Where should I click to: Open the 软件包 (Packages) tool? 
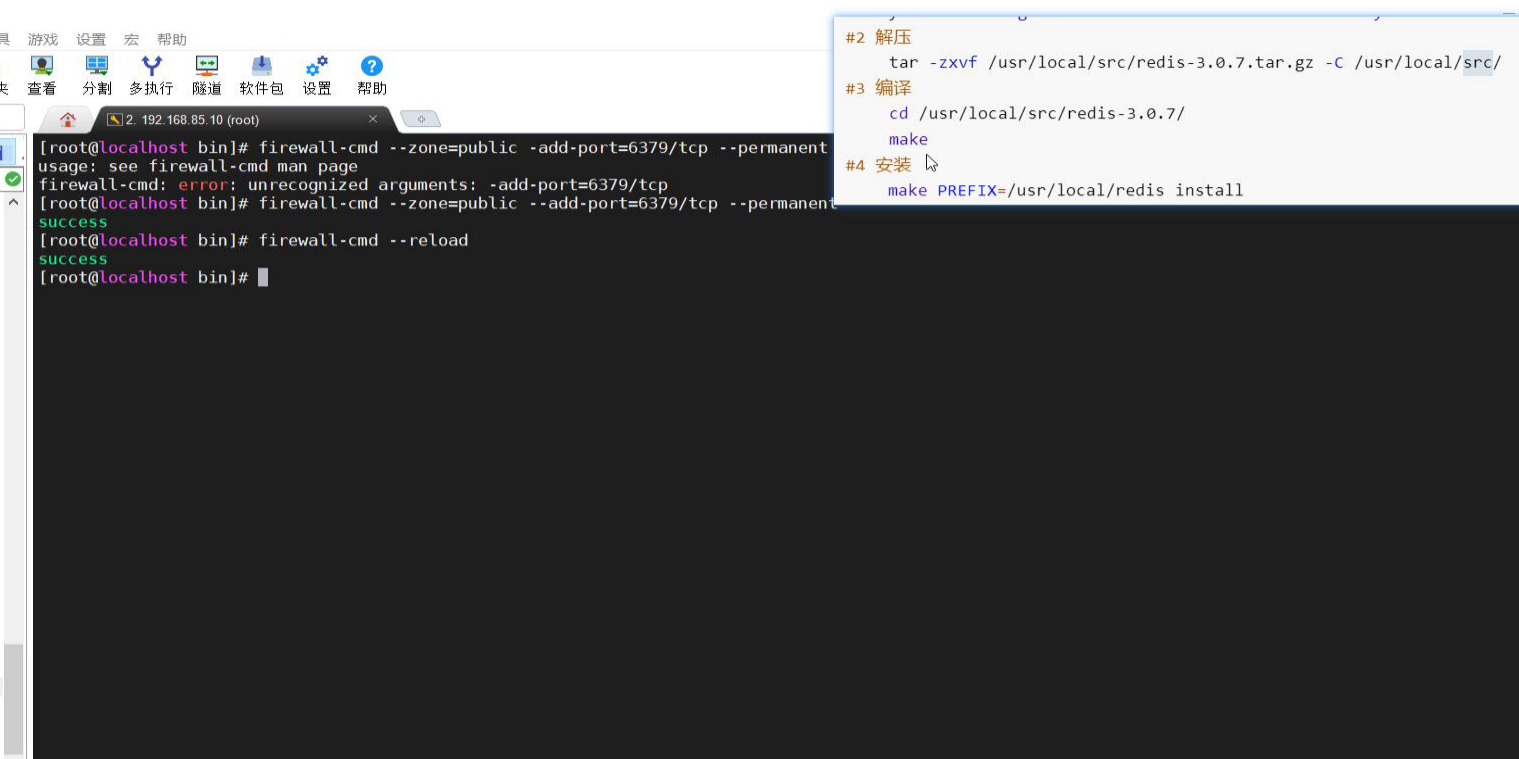coord(261,76)
